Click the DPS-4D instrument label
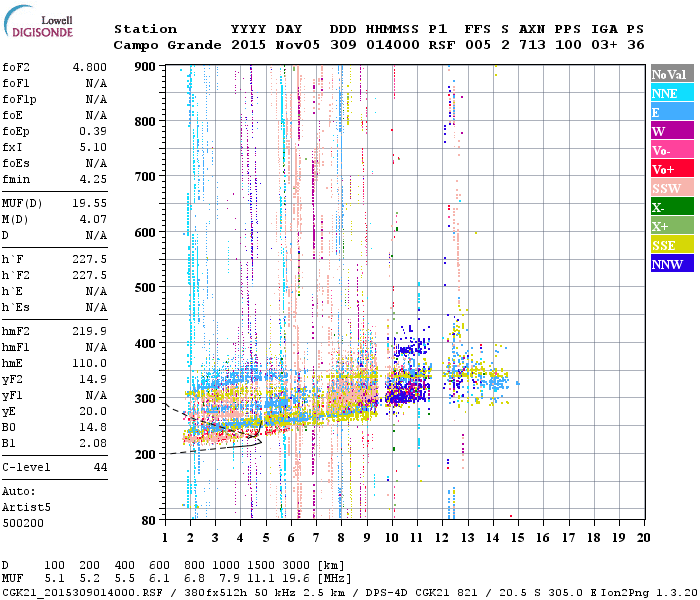 pos(387,593)
